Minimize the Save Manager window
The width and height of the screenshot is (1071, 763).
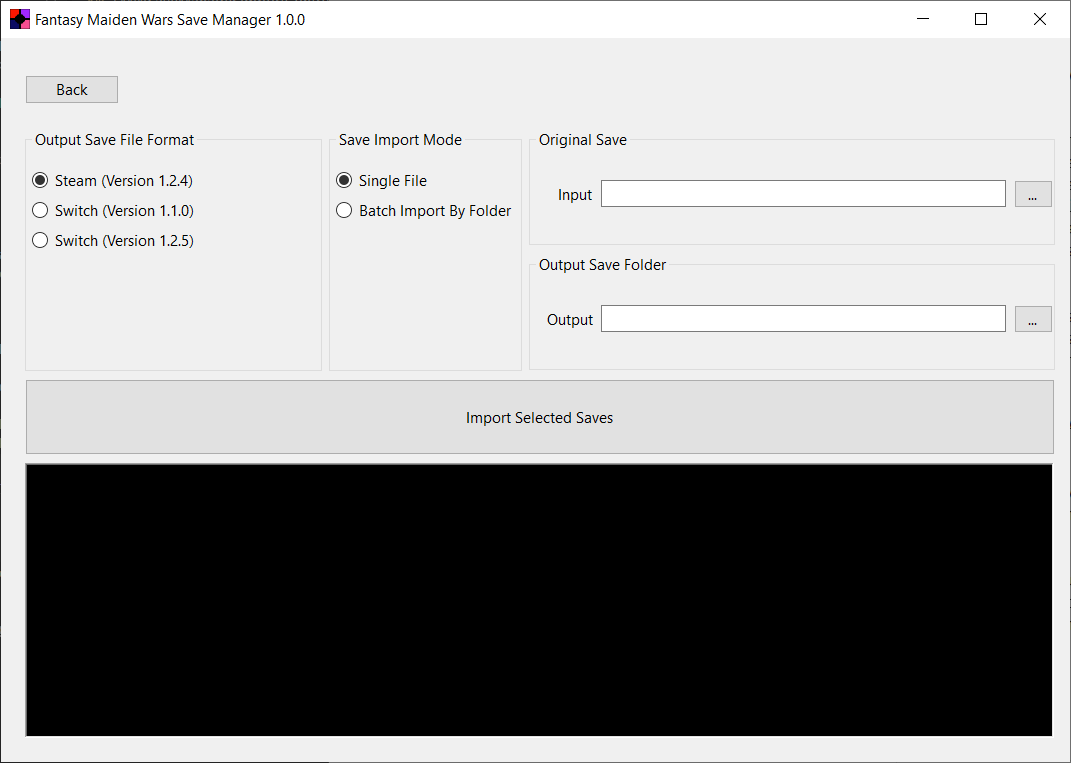pos(923,19)
